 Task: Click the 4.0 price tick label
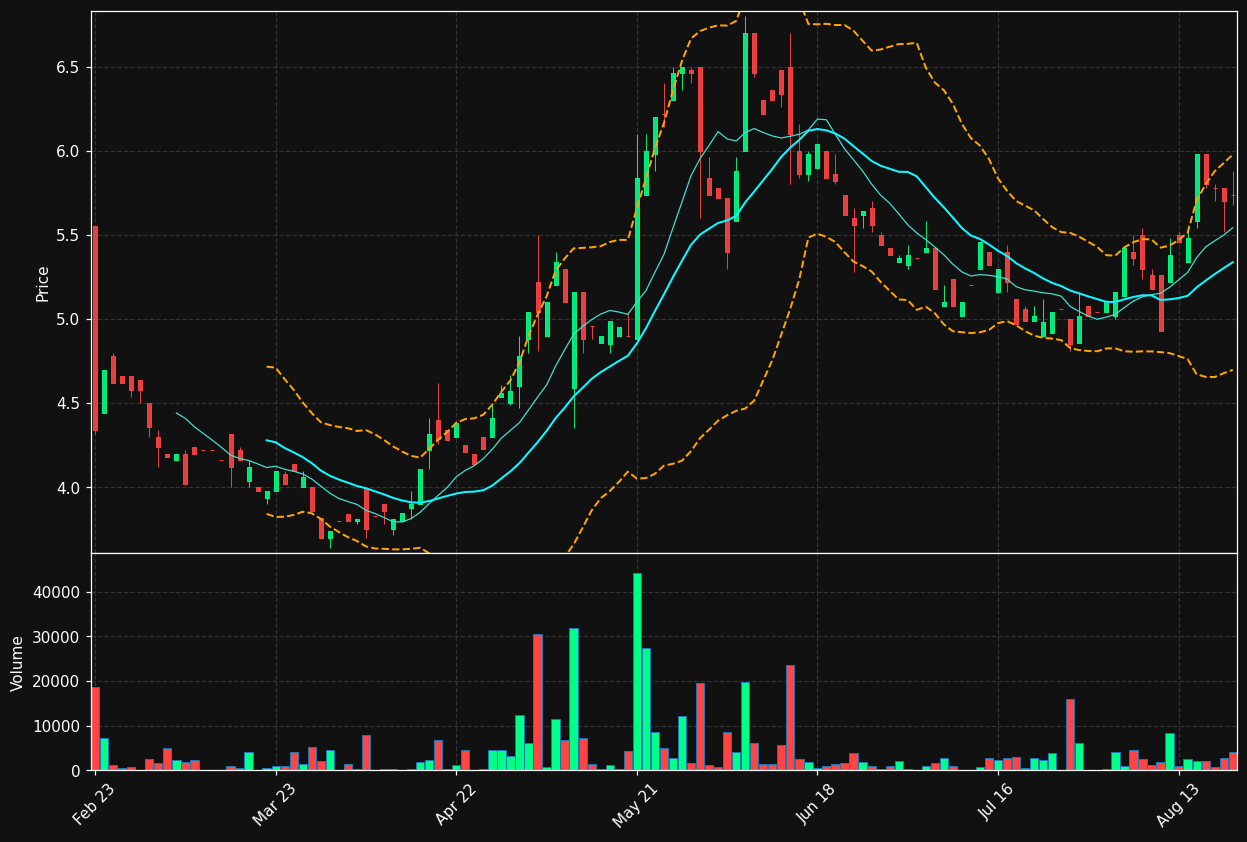(x=69, y=488)
